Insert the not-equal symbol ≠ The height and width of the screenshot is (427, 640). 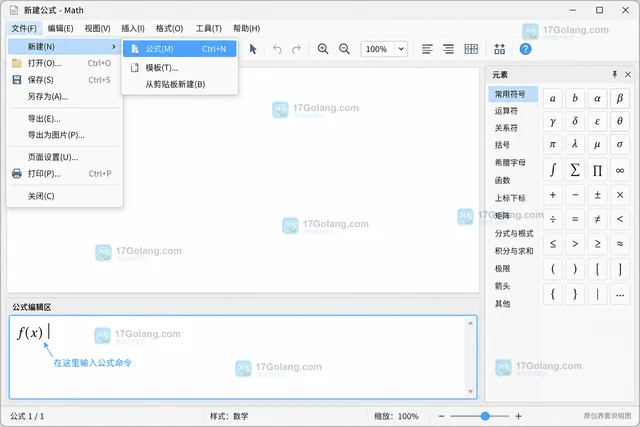(597, 219)
